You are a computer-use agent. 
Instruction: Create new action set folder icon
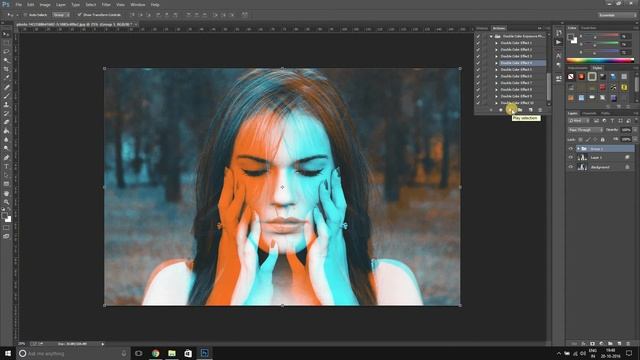[x=520, y=109]
